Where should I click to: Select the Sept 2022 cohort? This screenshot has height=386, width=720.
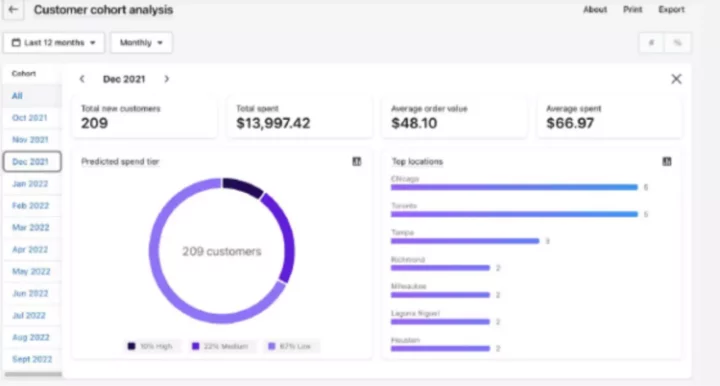32,359
